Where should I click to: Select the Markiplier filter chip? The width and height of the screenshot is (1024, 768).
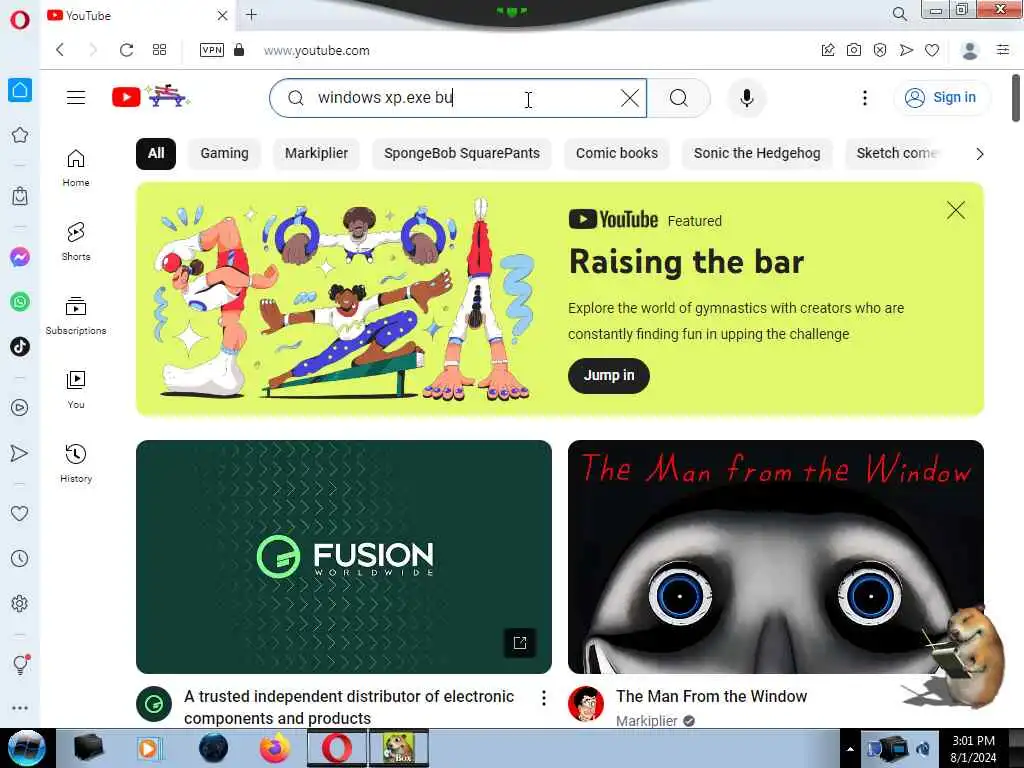pos(316,153)
